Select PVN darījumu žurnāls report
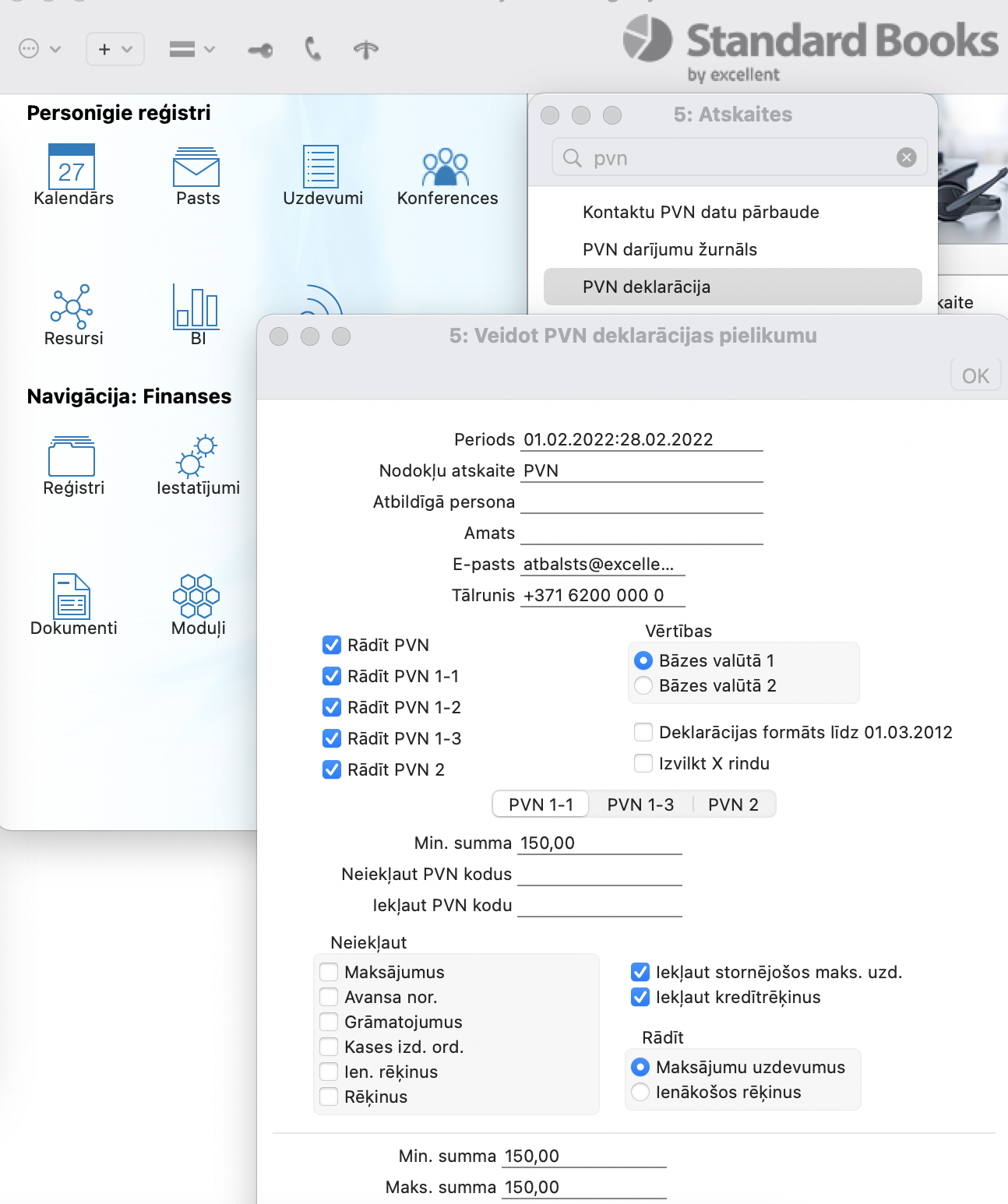Viewport: 1008px width, 1204px height. click(x=669, y=249)
